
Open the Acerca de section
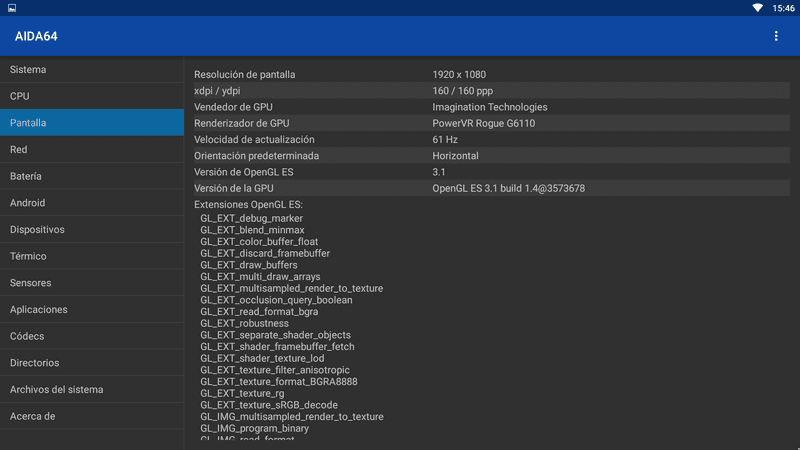point(92,416)
